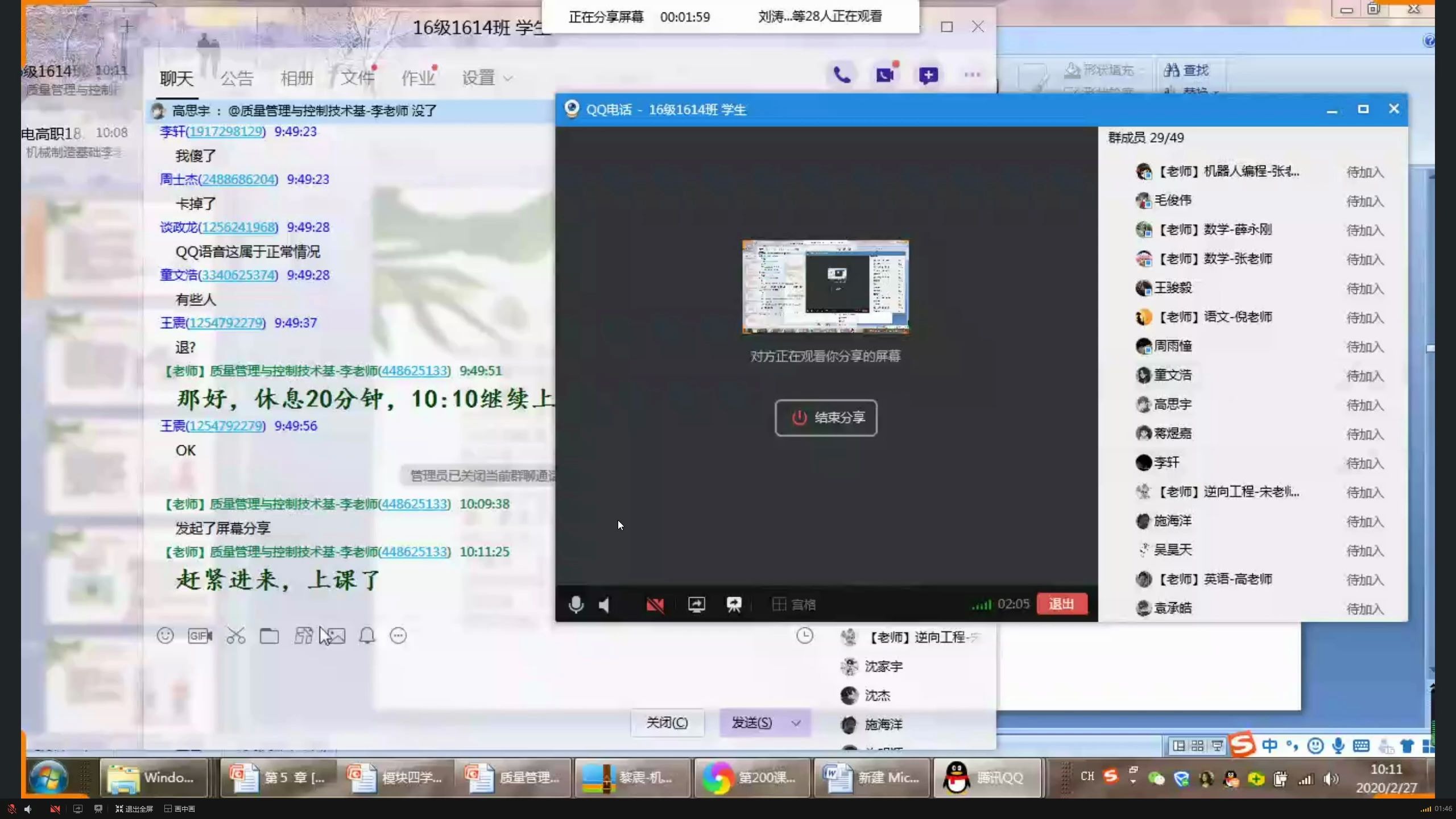The width and height of the screenshot is (1456, 819).
Task: Click the Sogou microphone voice input icon
Action: 1338,746
